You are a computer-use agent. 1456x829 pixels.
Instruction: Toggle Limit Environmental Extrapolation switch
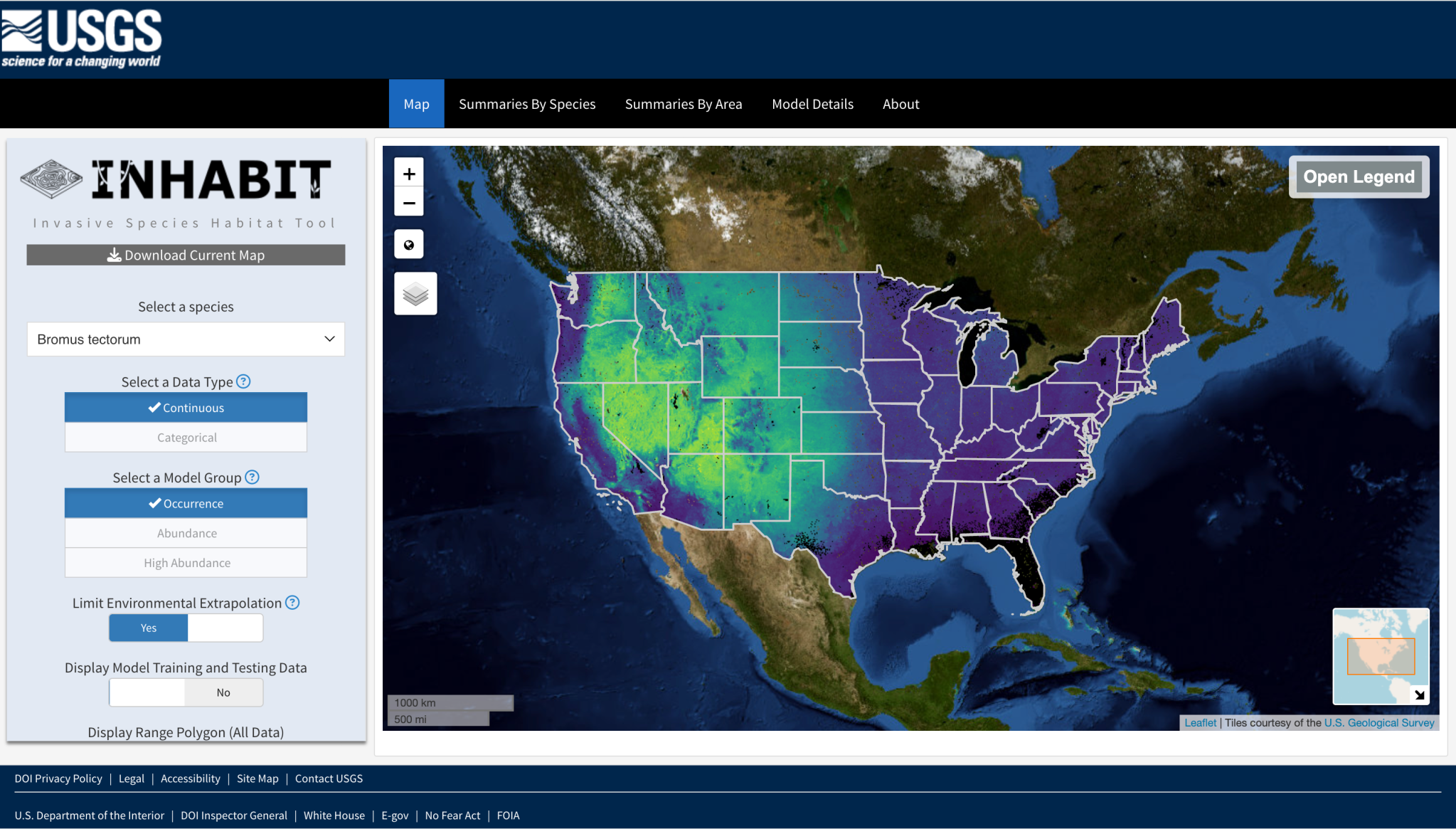click(x=186, y=628)
